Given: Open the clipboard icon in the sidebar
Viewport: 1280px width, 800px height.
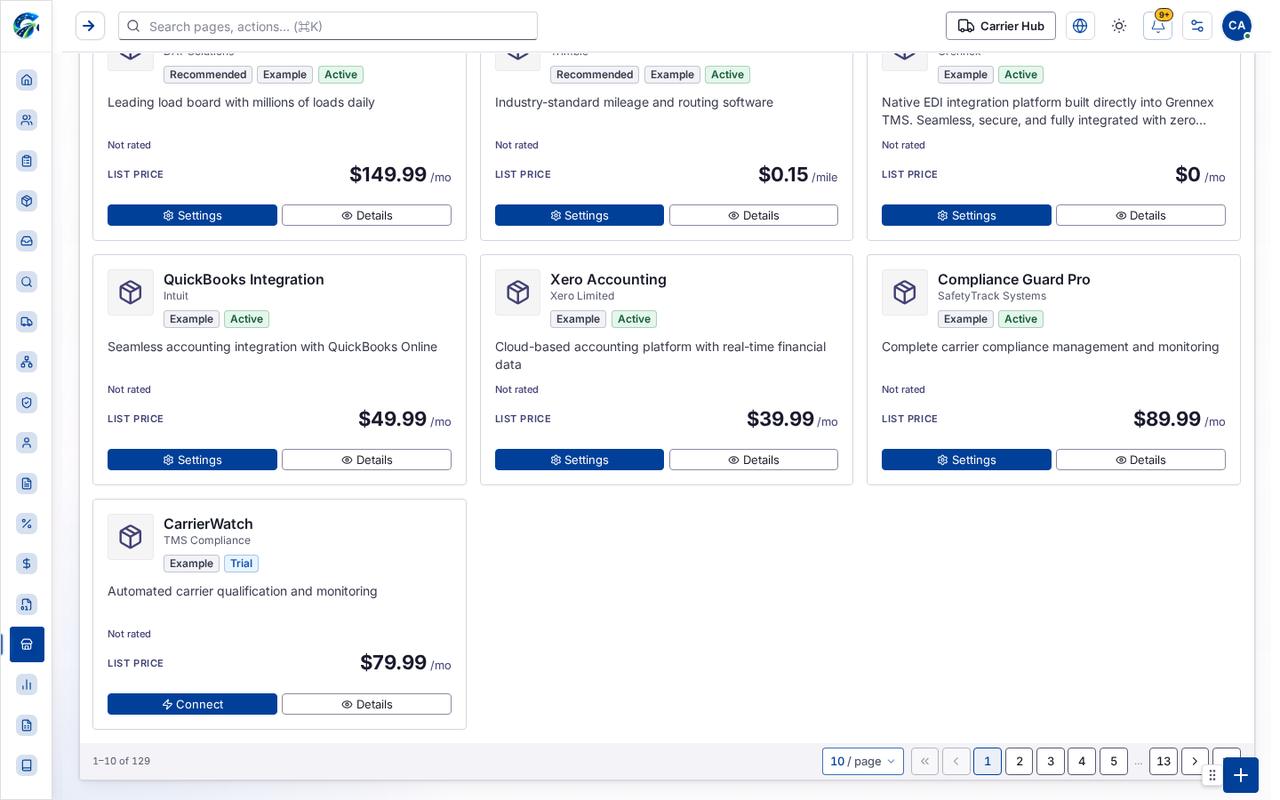Looking at the screenshot, I should click(x=27, y=161).
